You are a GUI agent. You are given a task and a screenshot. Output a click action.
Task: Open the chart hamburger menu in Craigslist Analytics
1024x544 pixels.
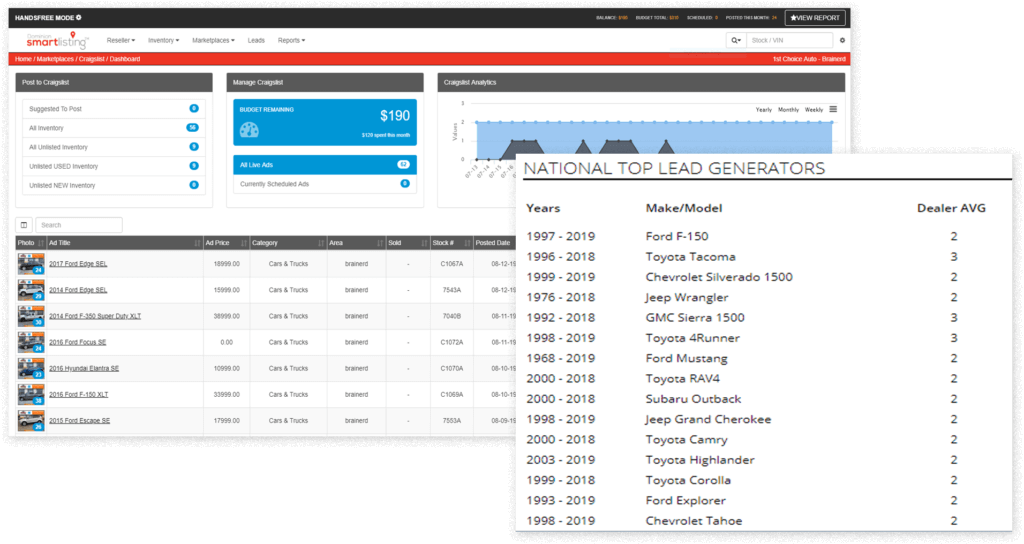click(833, 109)
